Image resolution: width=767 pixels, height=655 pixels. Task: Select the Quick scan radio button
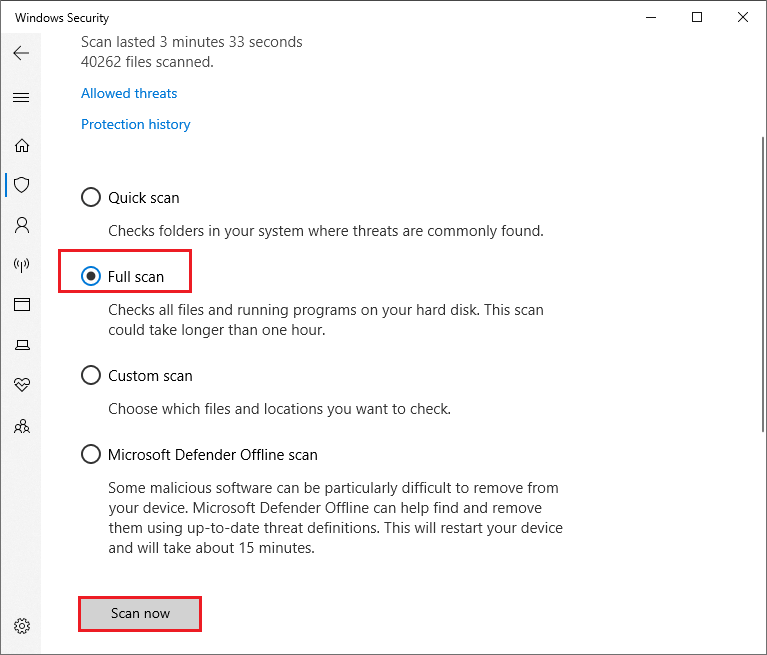(91, 197)
